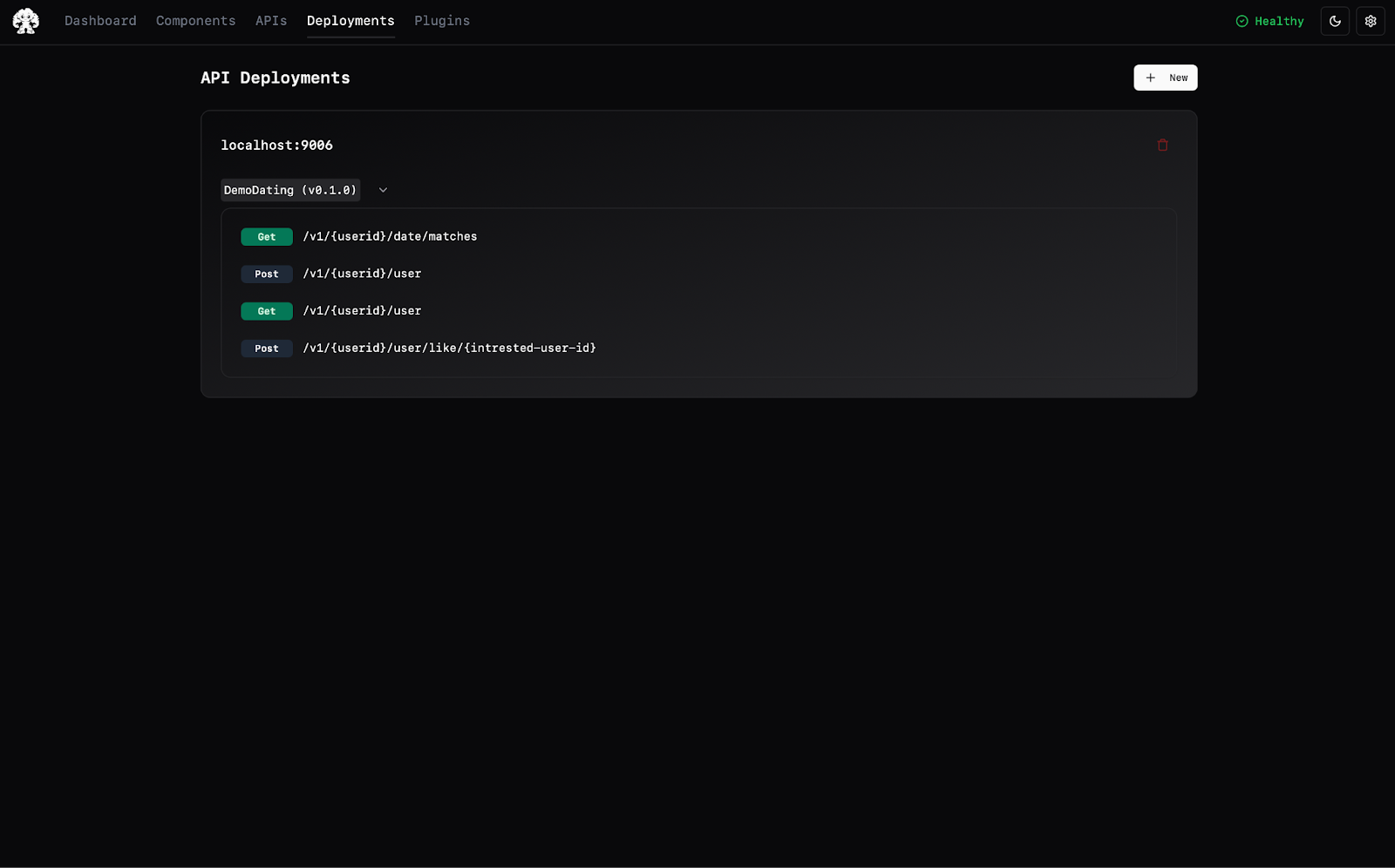Image resolution: width=1395 pixels, height=868 pixels.
Task: Toggle dark mode with moon icon
Action: pos(1335,21)
